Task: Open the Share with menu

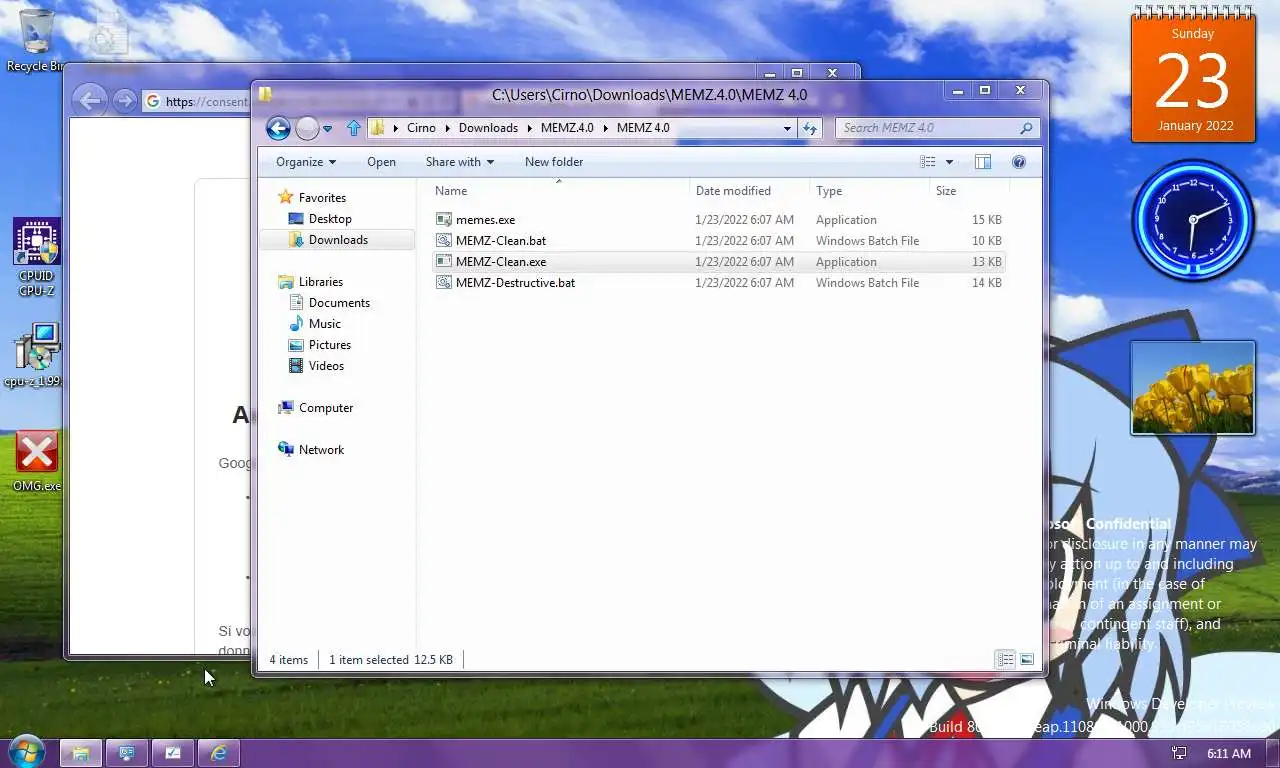Action: click(x=460, y=162)
